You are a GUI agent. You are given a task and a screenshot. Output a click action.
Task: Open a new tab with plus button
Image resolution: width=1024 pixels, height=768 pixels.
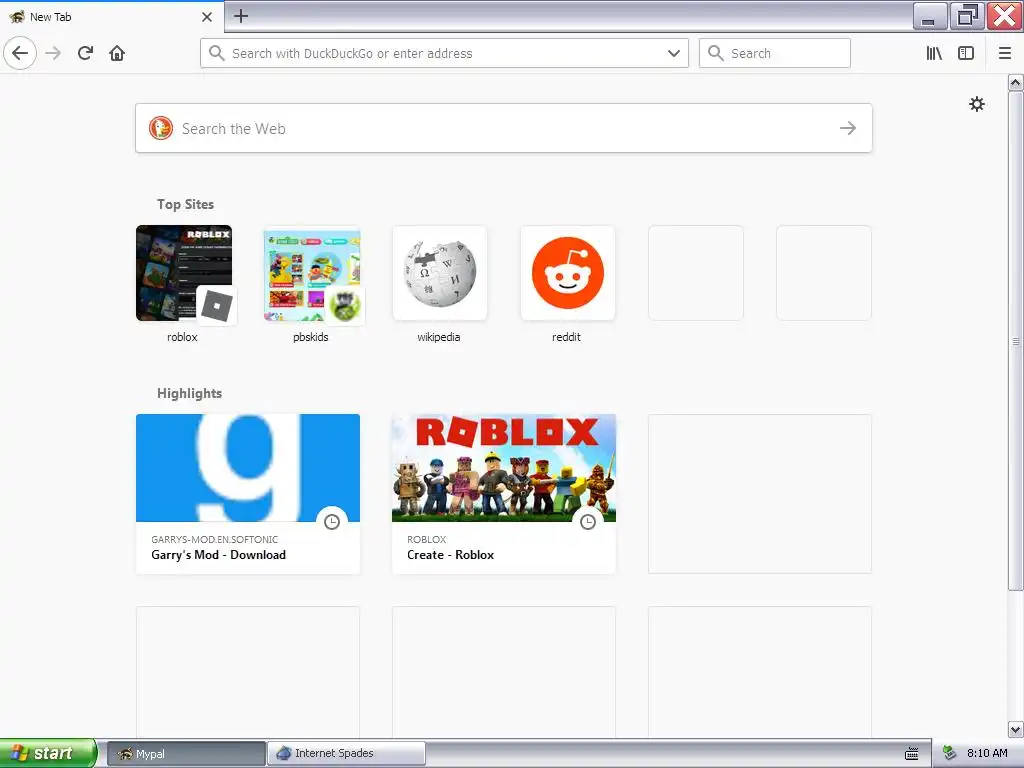coord(241,16)
